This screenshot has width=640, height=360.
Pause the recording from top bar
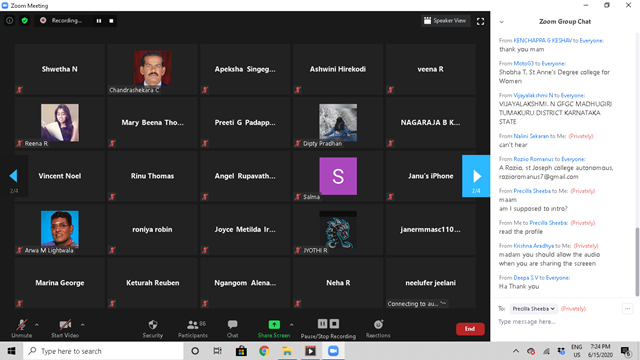click(x=99, y=21)
